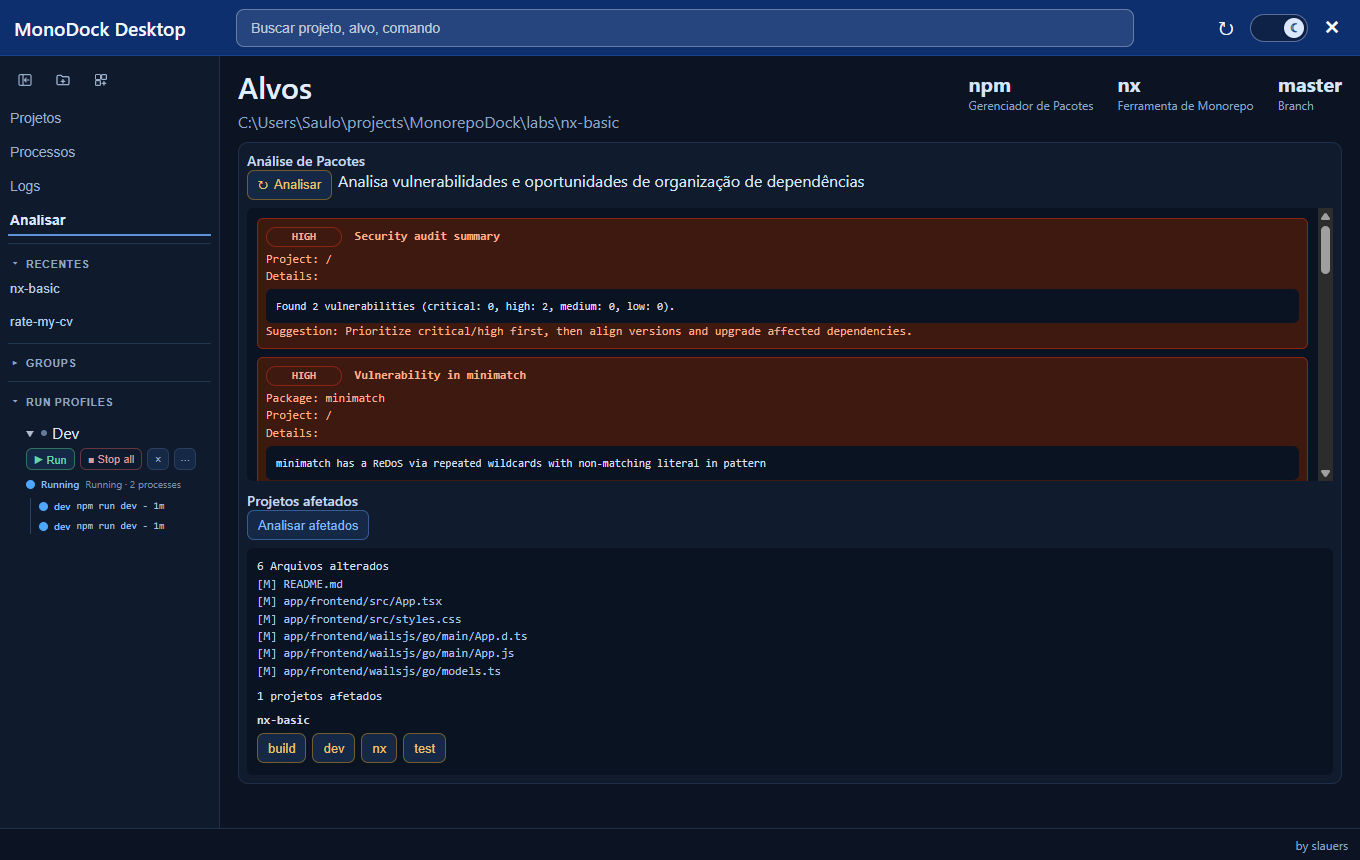Click the app/frontend/src/styles.css file entry
Viewport: 1360px width, 860px height.
tap(359, 619)
